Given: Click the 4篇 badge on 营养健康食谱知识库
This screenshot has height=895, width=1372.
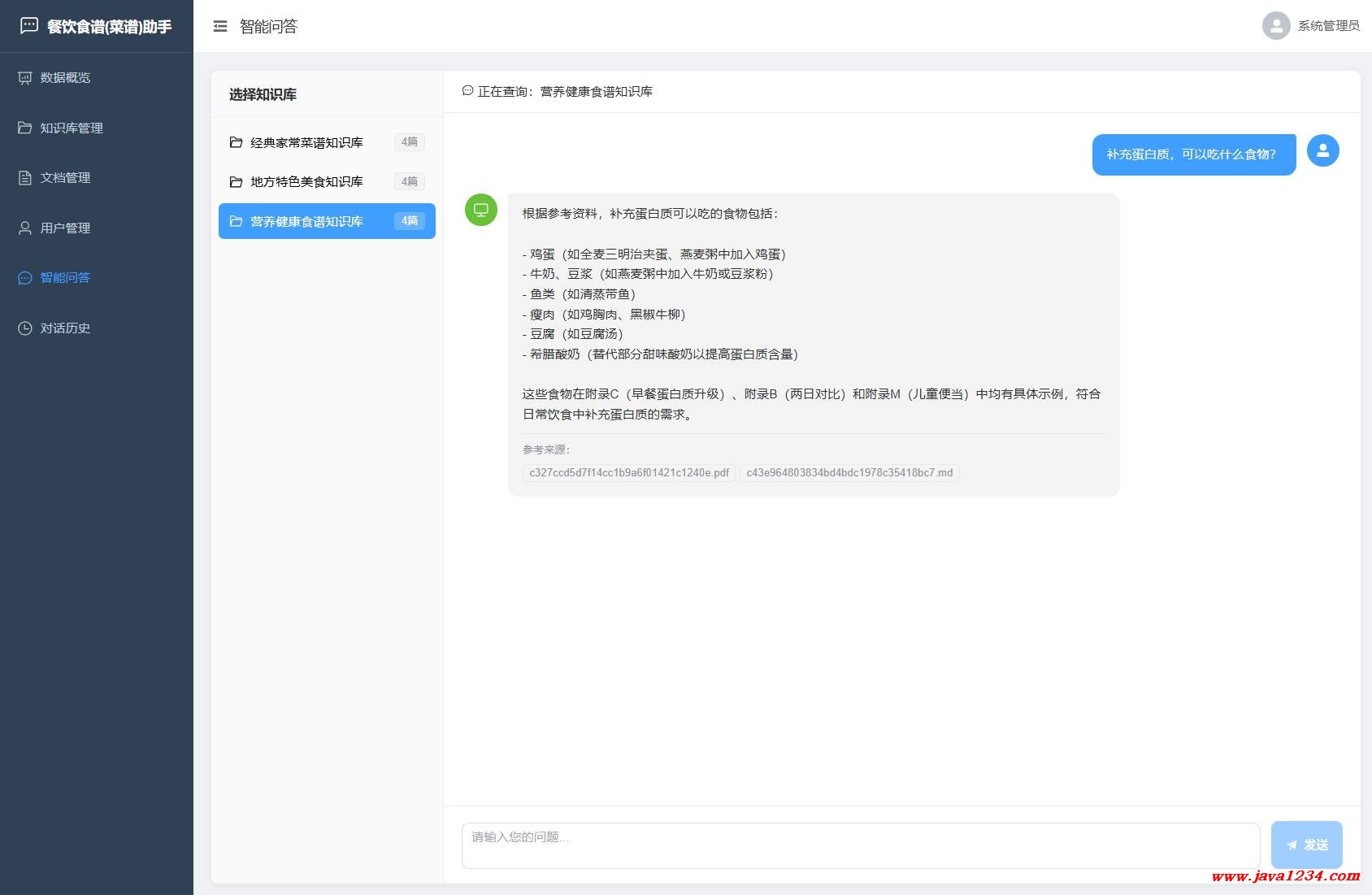Looking at the screenshot, I should click(x=410, y=221).
